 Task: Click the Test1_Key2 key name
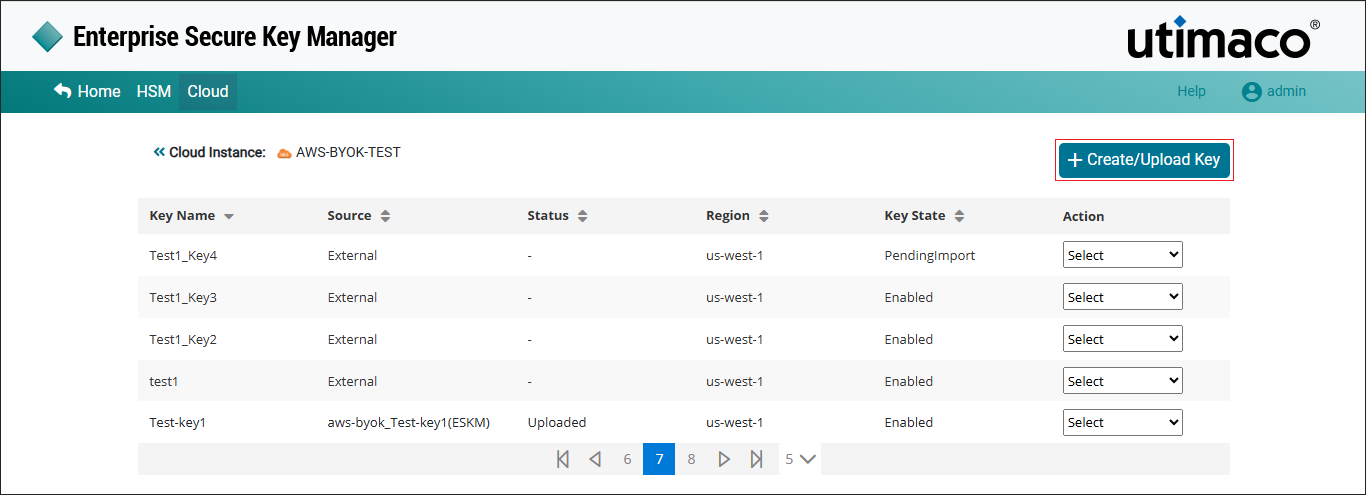(x=183, y=339)
